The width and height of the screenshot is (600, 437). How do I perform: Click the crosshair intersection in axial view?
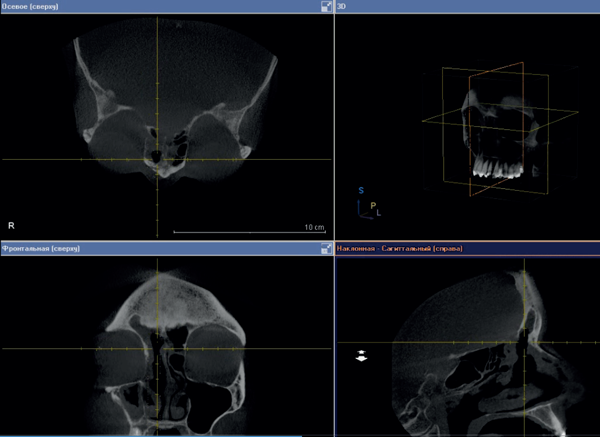(157, 159)
